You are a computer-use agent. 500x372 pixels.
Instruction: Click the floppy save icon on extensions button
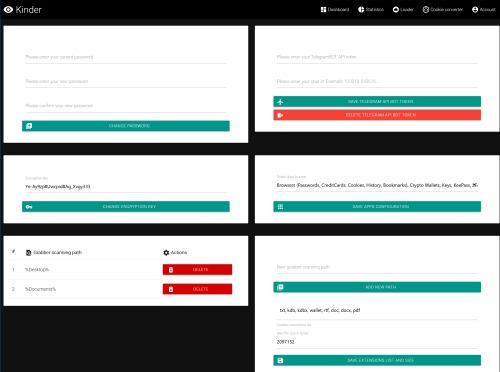[280, 360]
